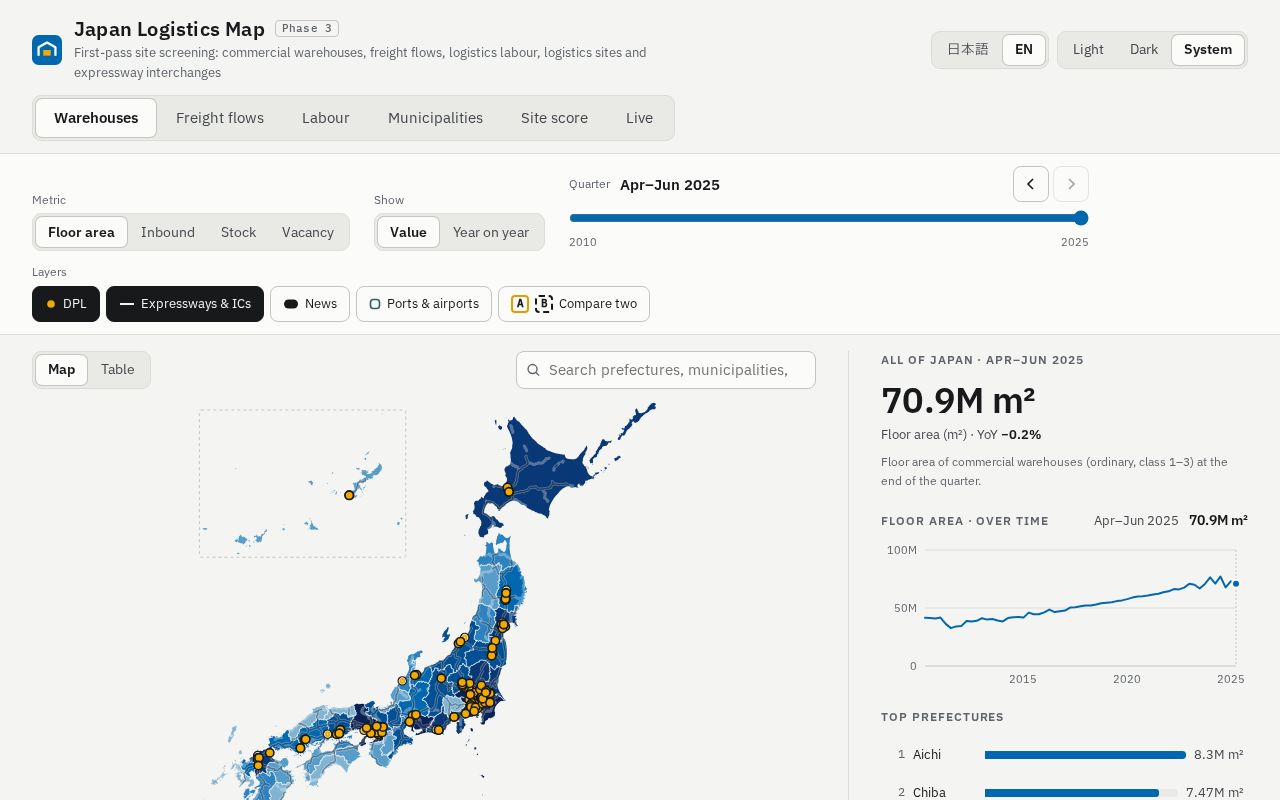Select Floor area metric
This screenshot has width=1280, height=800.
[x=81, y=232]
